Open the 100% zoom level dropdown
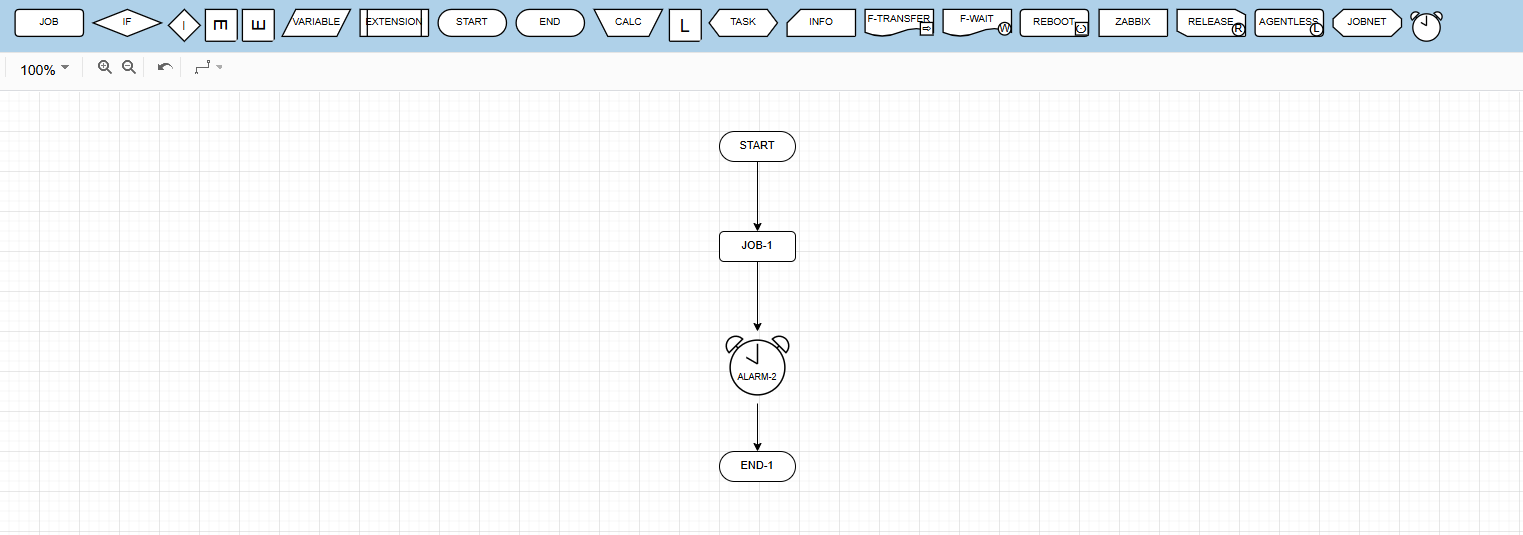The height and width of the screenshot is (535, 1523). pos(45,69)
